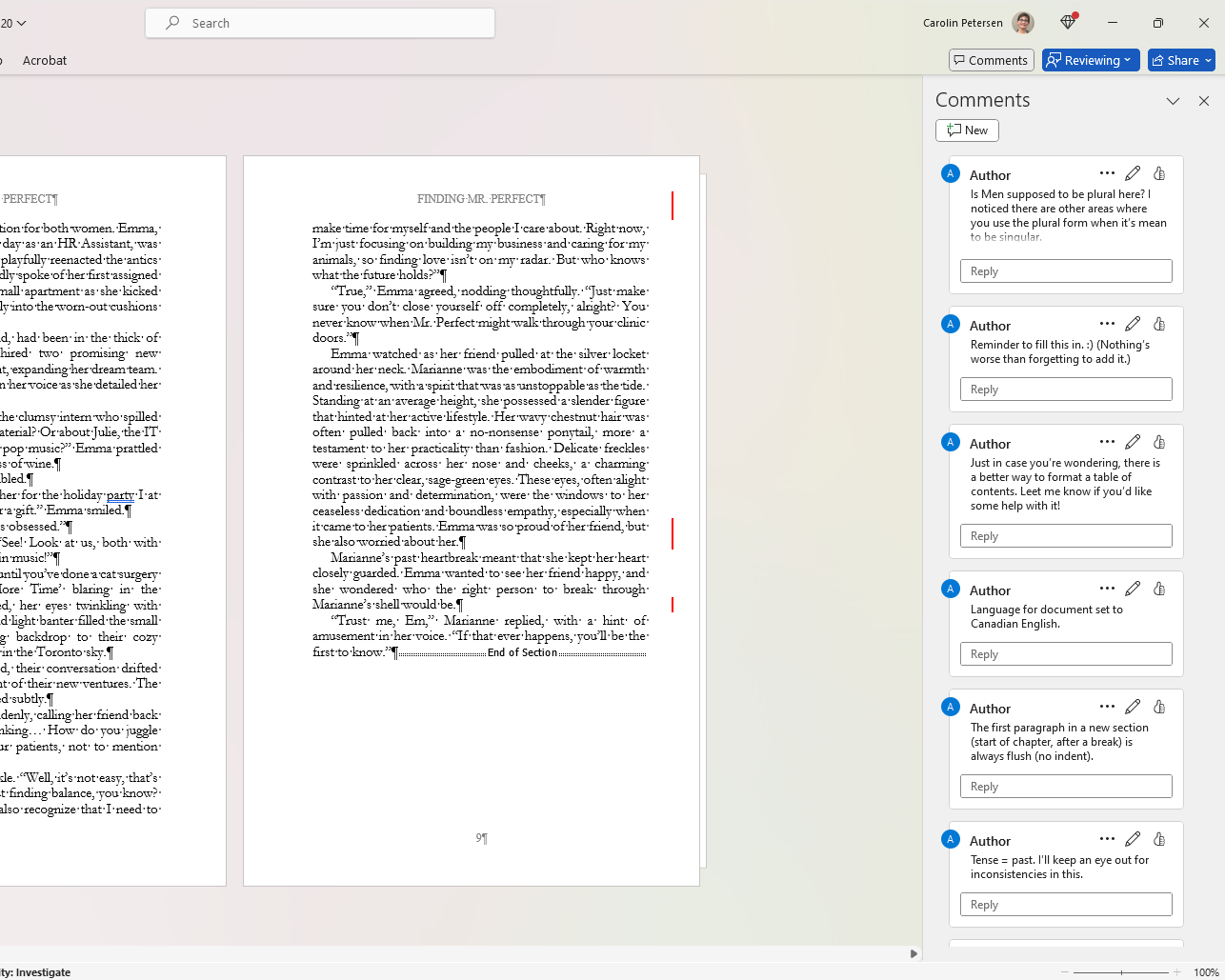Screen dimensions: 1225x980
Task: Click the 'End of Section' break marker
Action: [522, 652]
